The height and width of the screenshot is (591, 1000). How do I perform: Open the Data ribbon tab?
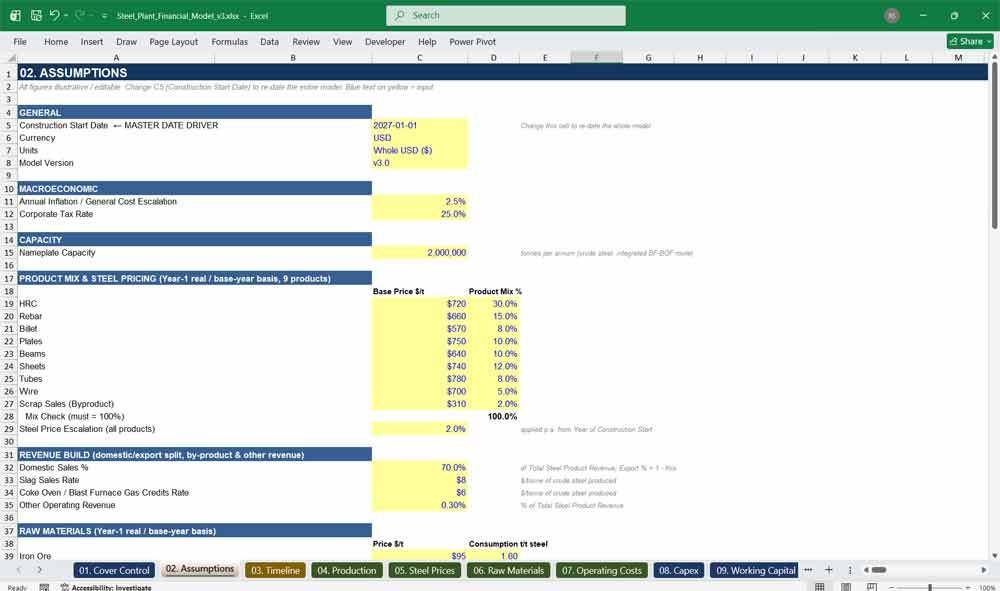(269, 41)
